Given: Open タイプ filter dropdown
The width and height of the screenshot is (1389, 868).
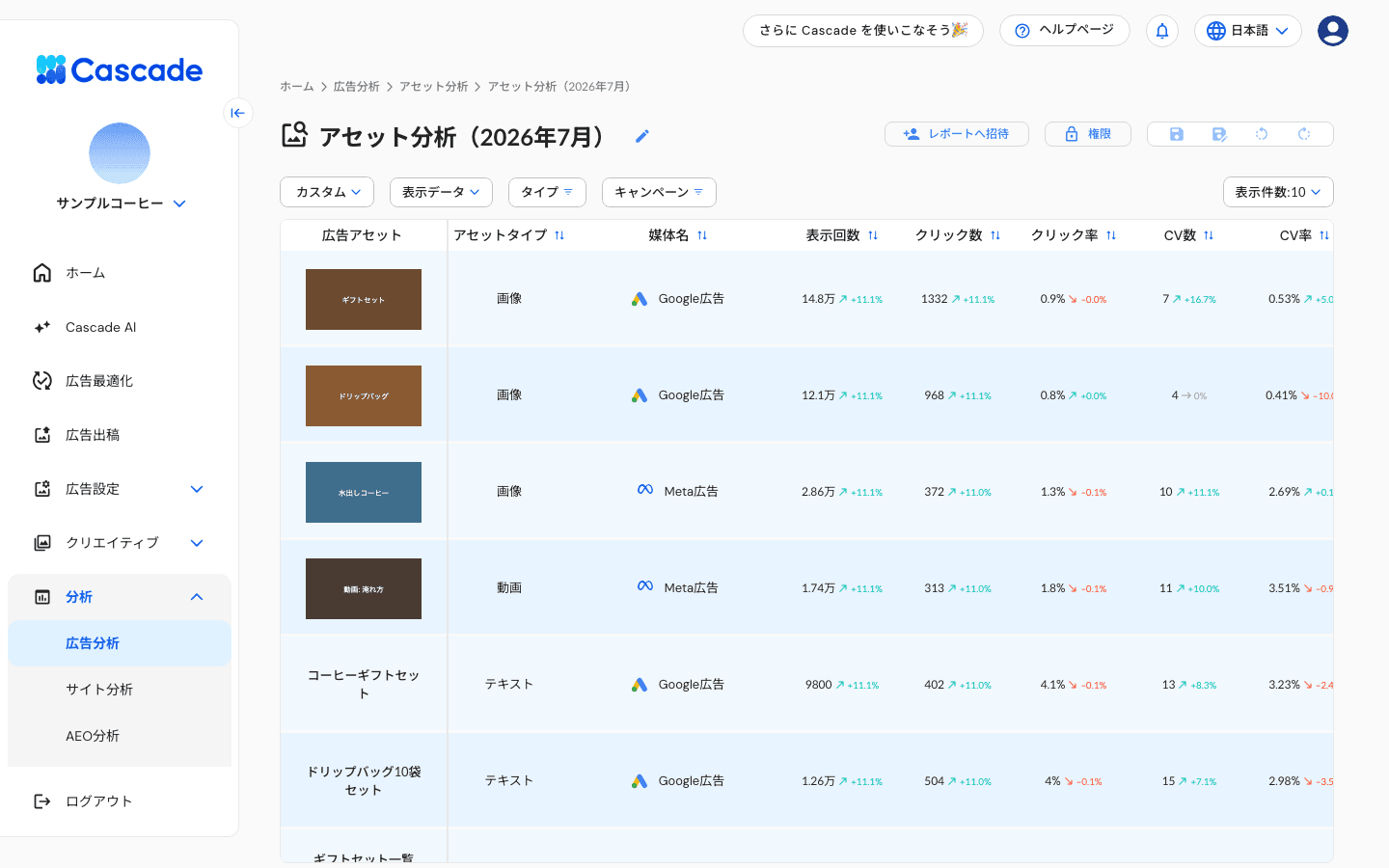Looking at the screenshot, I should click(547, 192).
